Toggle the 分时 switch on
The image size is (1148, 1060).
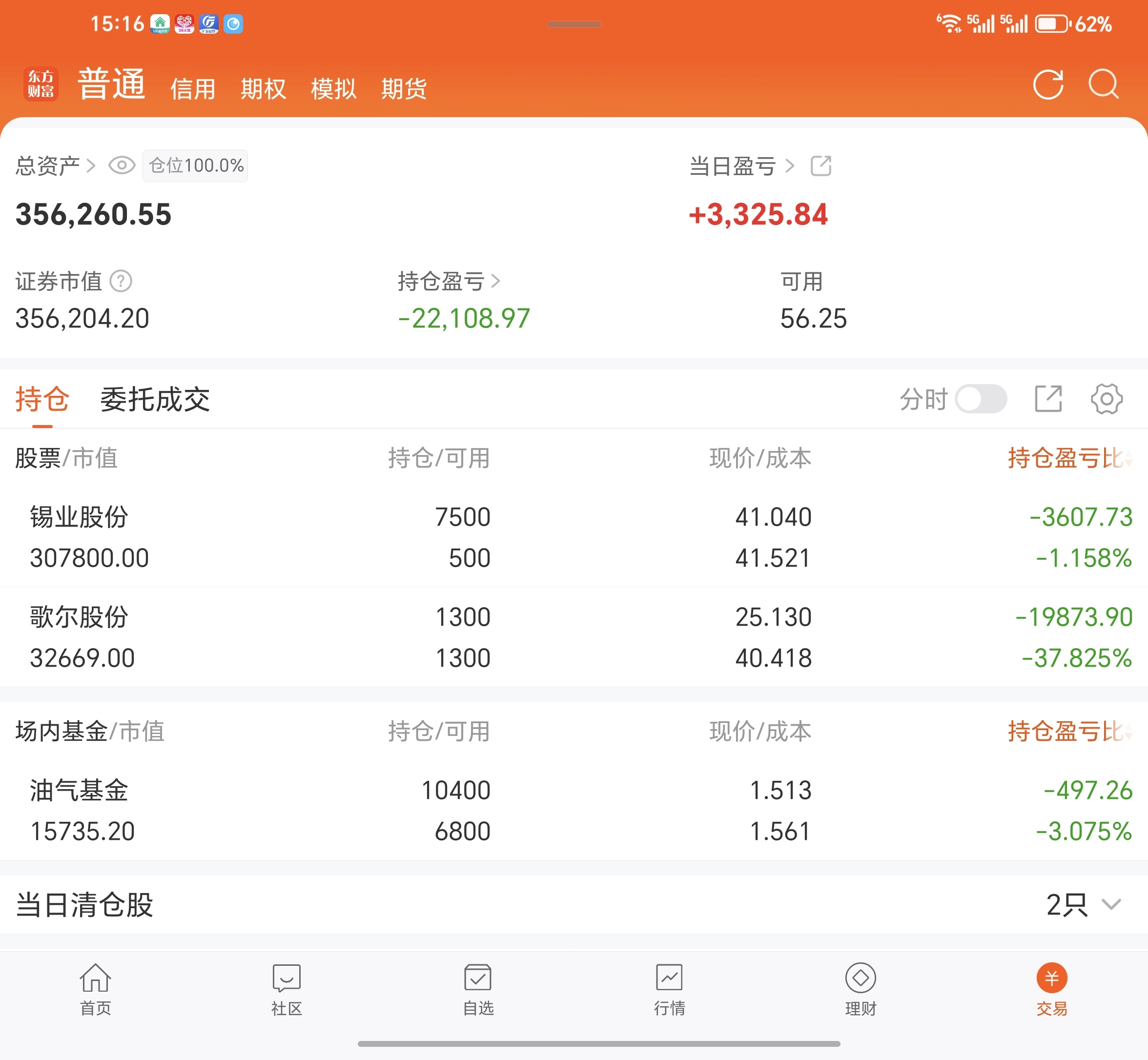tap(981, 399)
